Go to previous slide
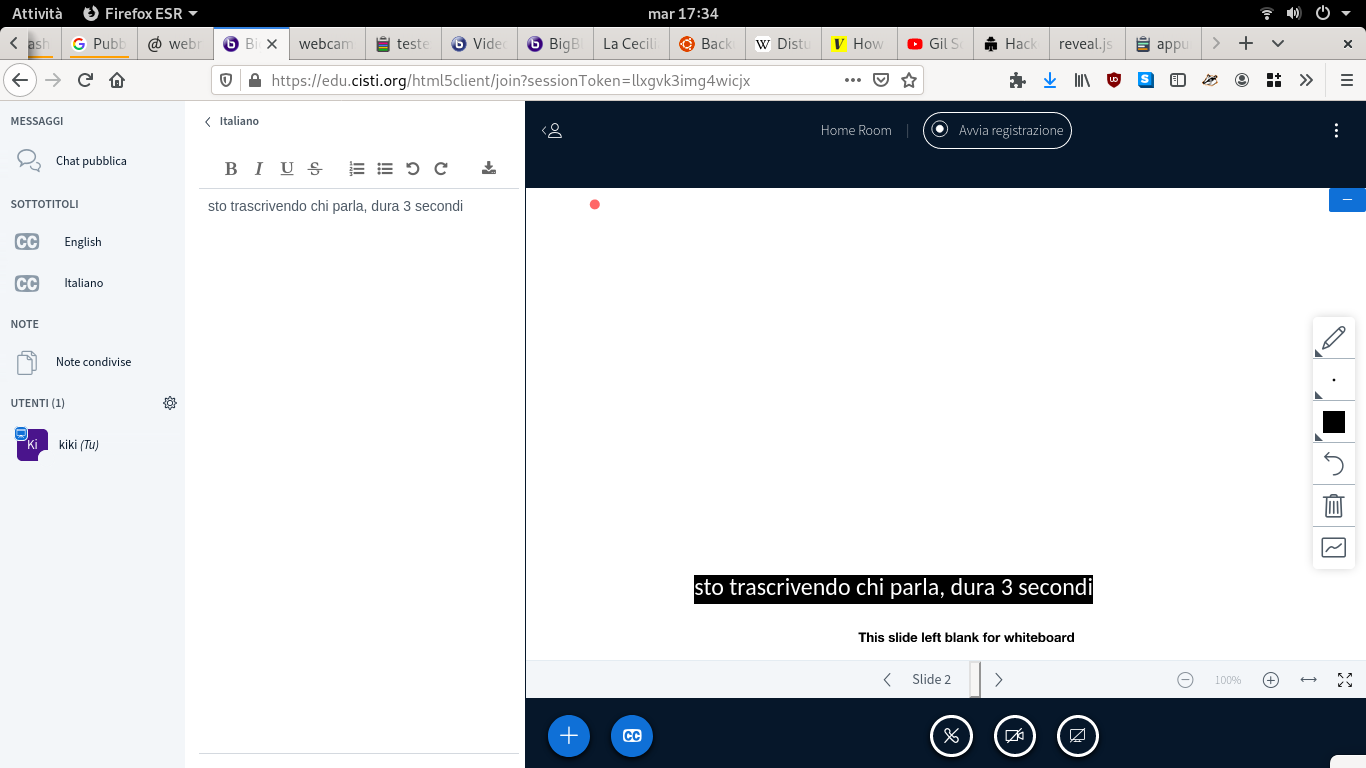The image size is (1366, 768). point(887,680)
